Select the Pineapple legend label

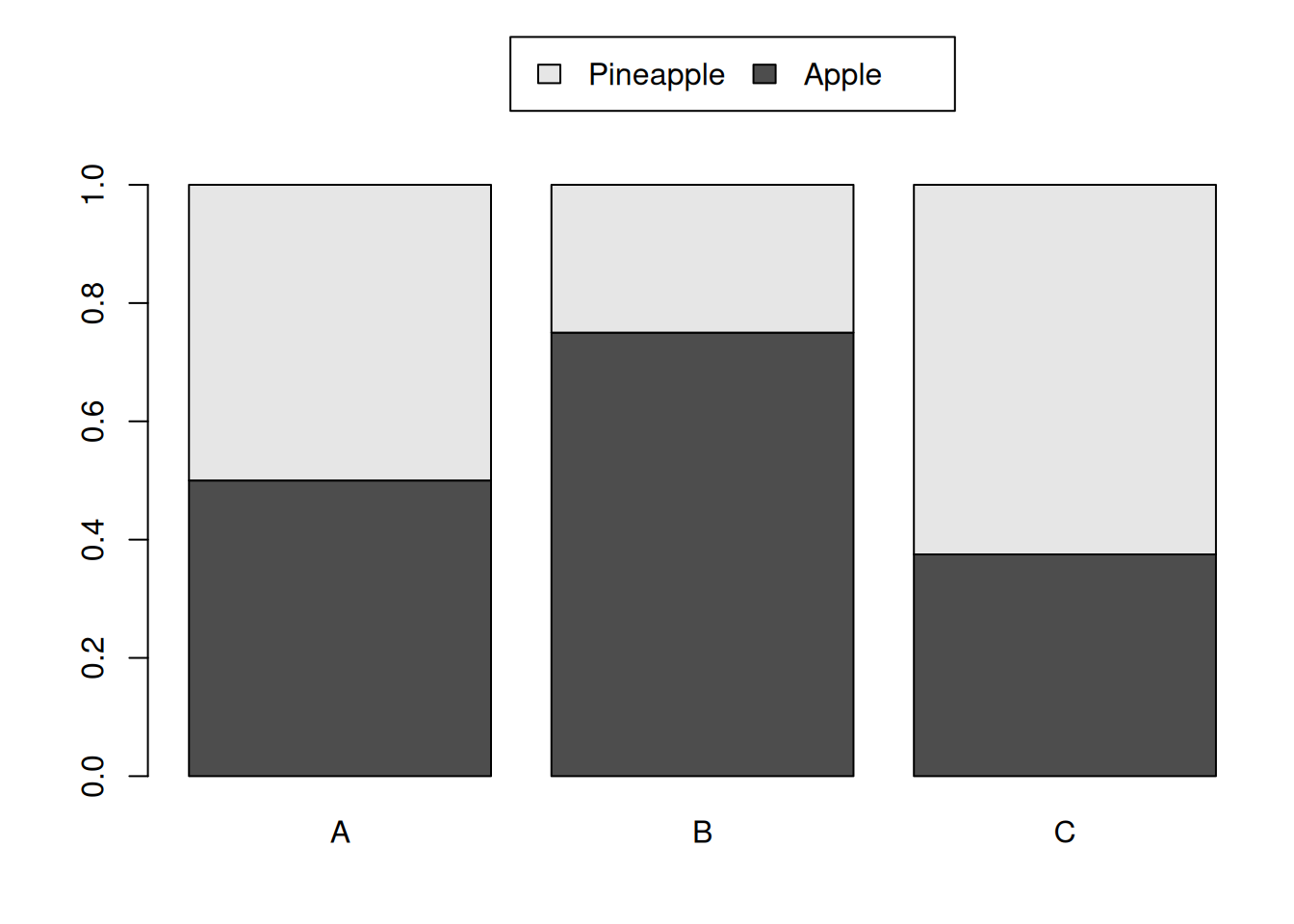pyautogui.click(x=657, y=75)
